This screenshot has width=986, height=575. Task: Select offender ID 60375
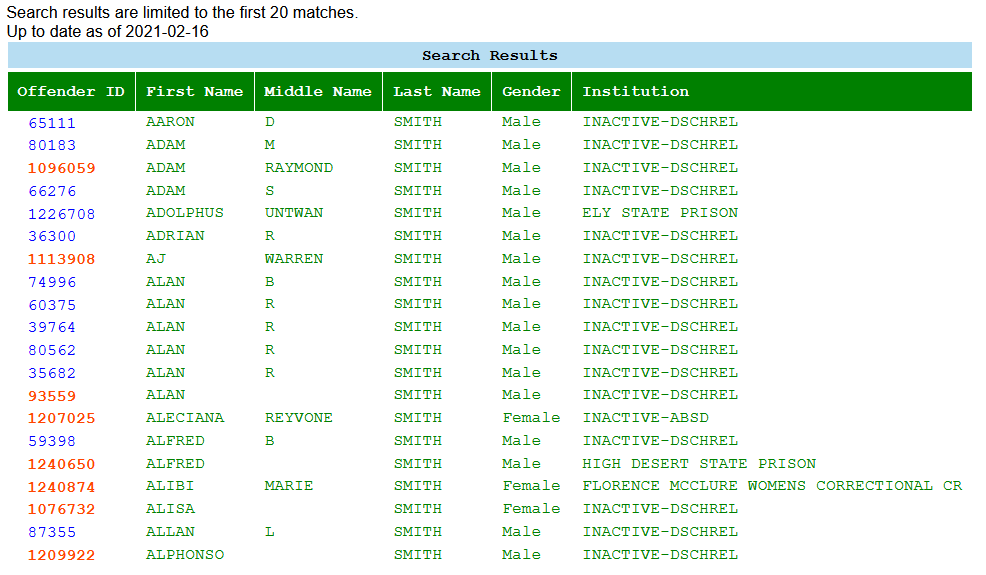click(52, 305)
